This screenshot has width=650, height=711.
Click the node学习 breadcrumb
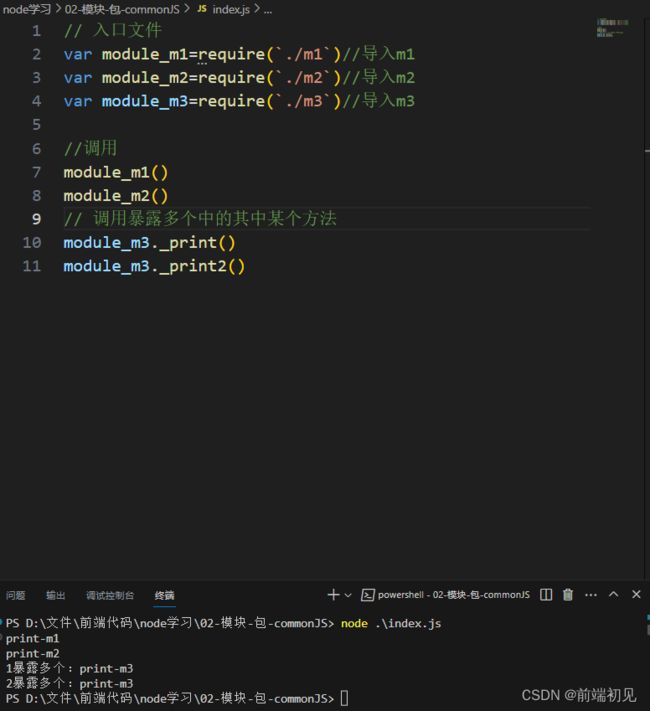[27, 9]
